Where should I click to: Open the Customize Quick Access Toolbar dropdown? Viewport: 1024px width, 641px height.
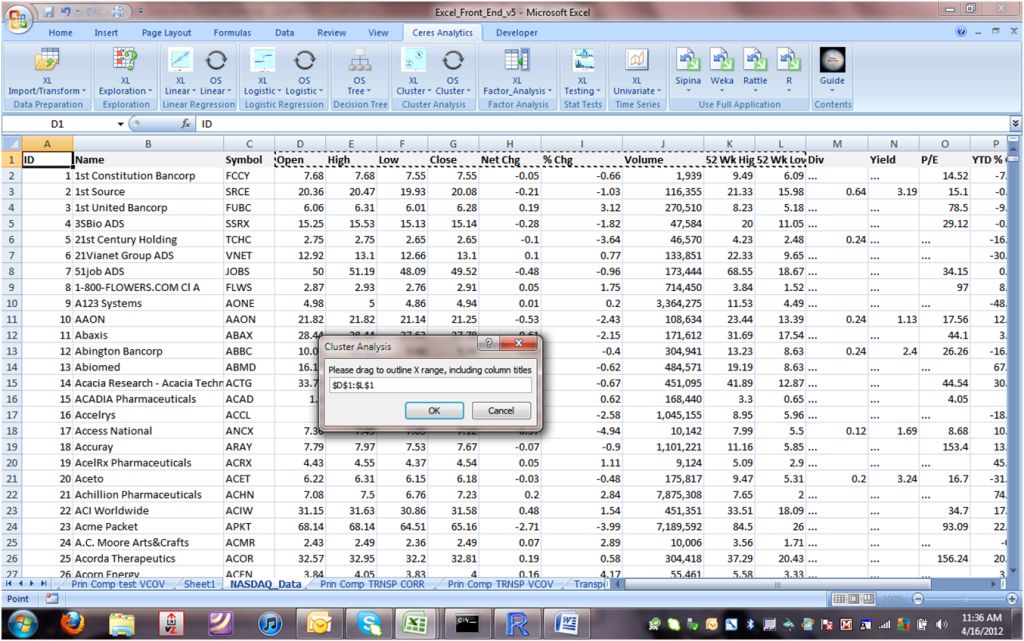(x=140, y=11)
